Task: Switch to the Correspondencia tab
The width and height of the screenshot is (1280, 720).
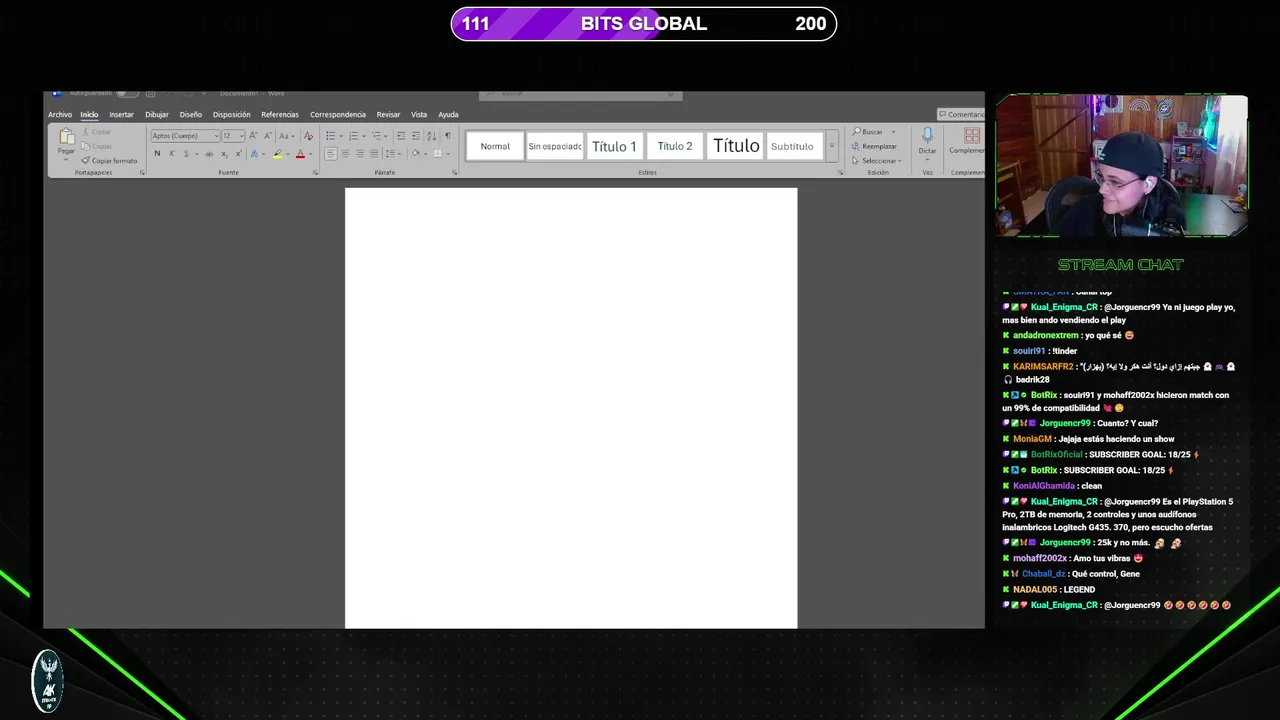Action: [338, 114]
